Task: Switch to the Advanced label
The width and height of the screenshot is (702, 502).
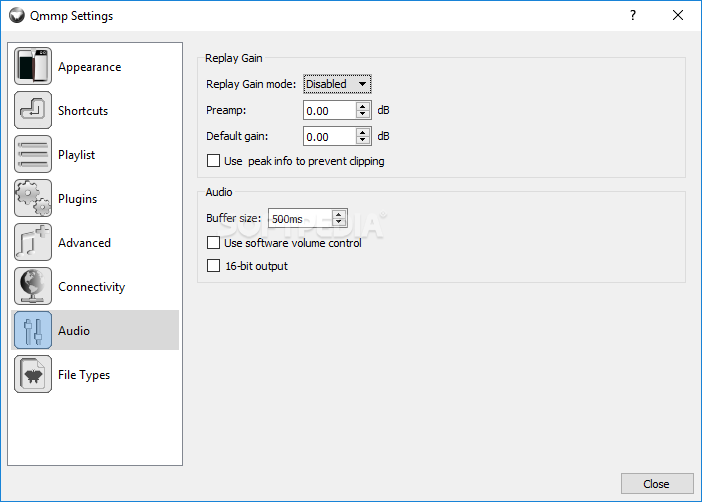Action: pos(84,243)
